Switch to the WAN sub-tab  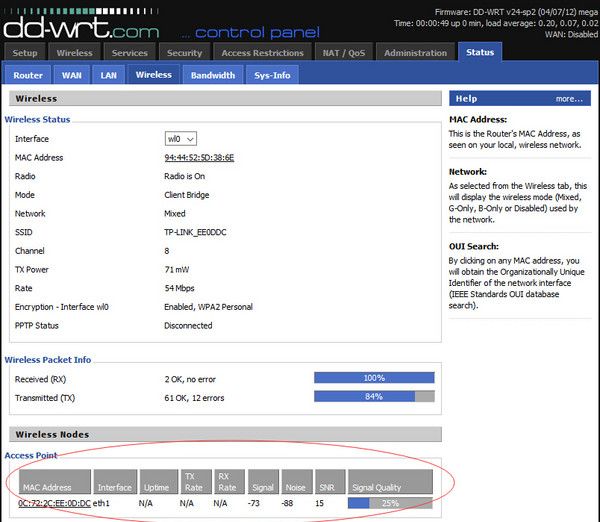click(72, 75)
